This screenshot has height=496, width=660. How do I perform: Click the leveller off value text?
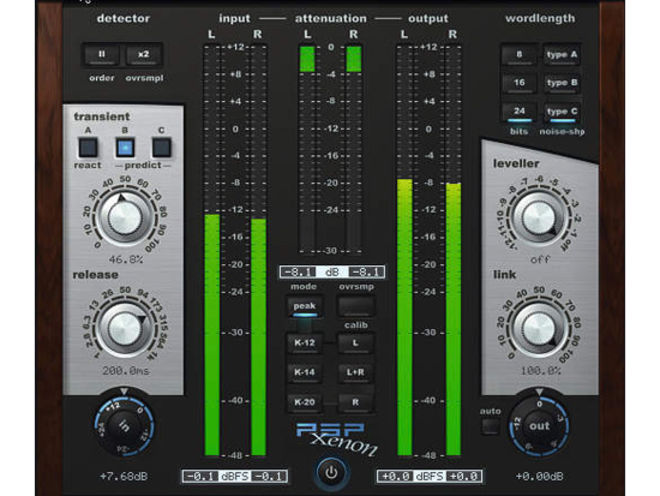(540, 260)
